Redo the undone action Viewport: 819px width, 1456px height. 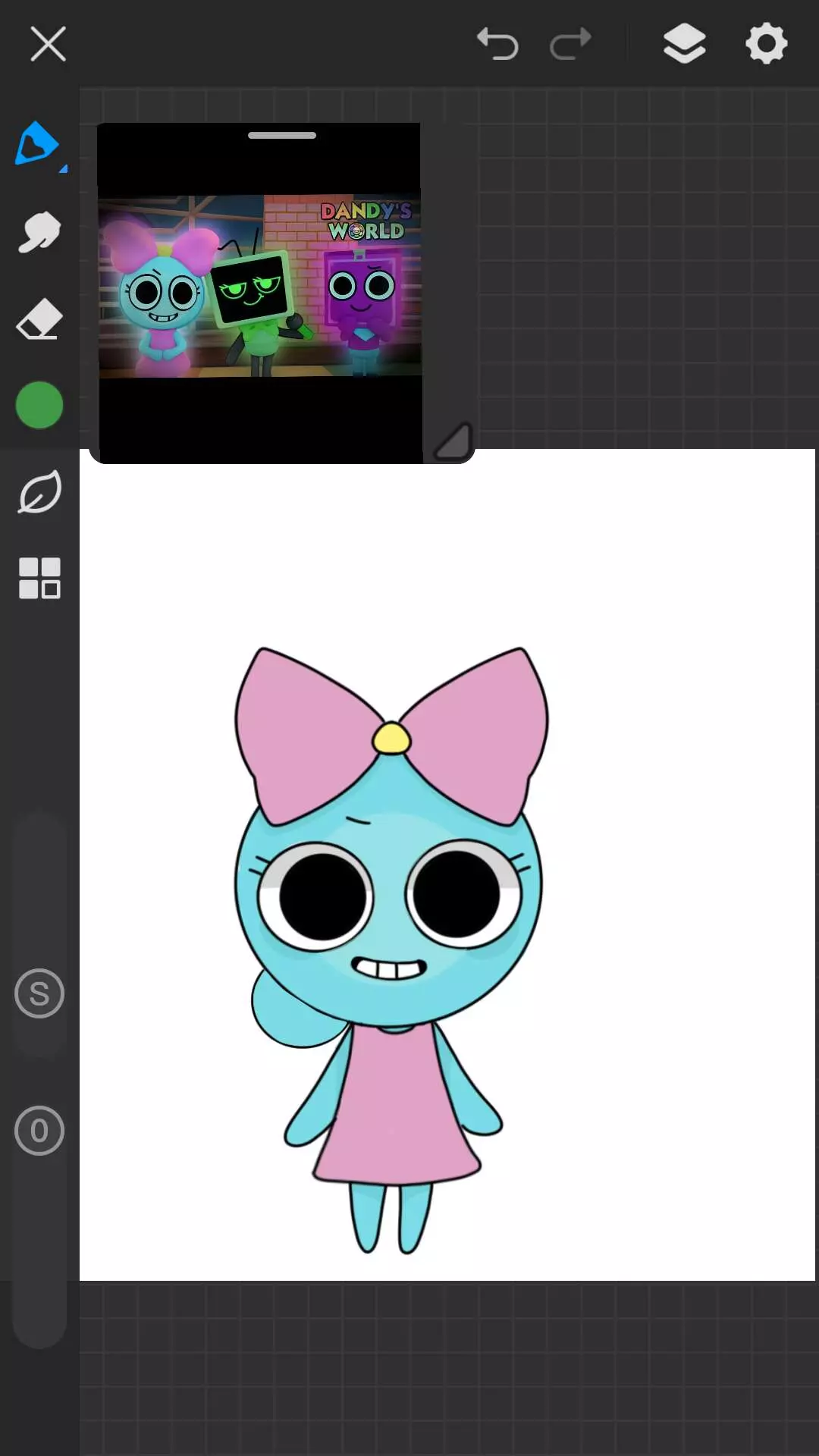(570, 43)
